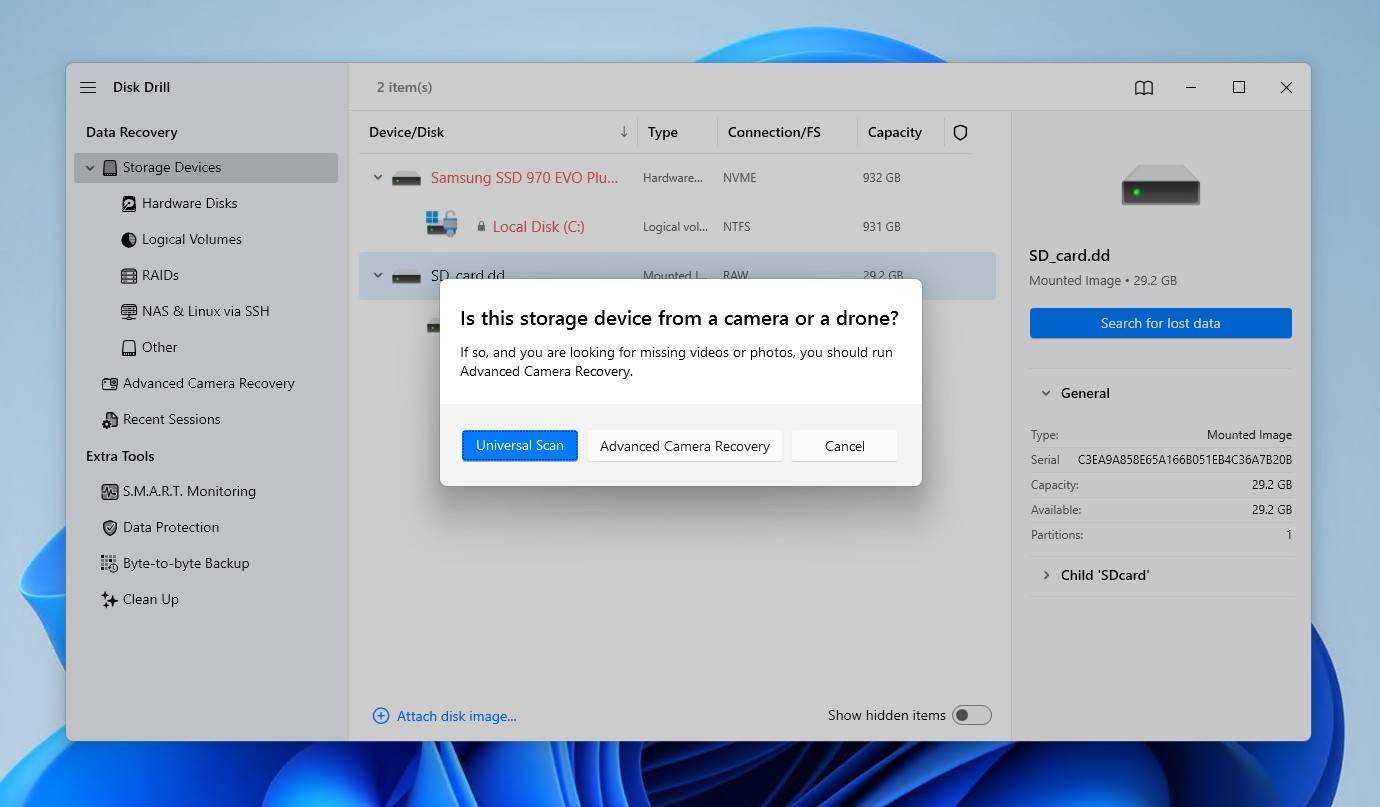Click the NAS & Linux via SSH icon

(129, 312)
